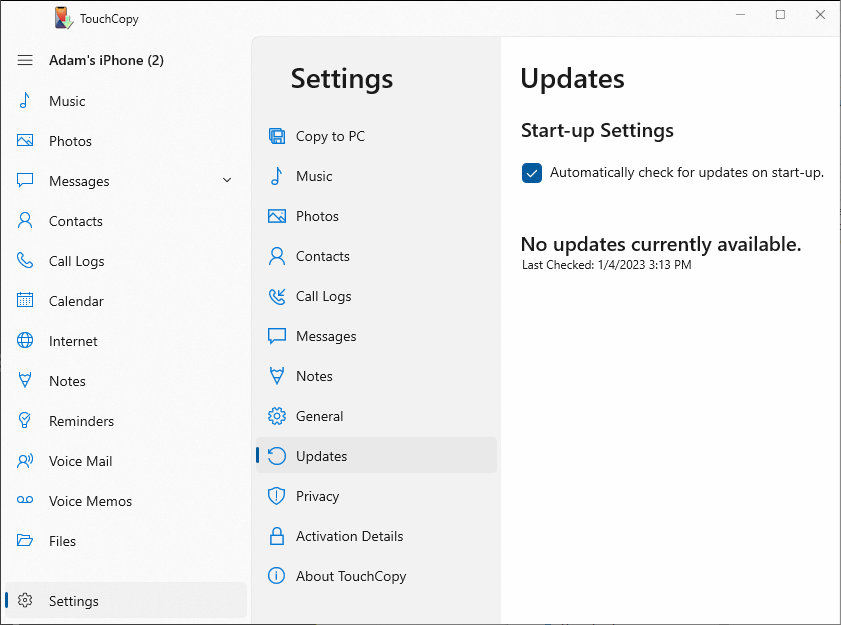Open Notes settings page

(377, 376)
